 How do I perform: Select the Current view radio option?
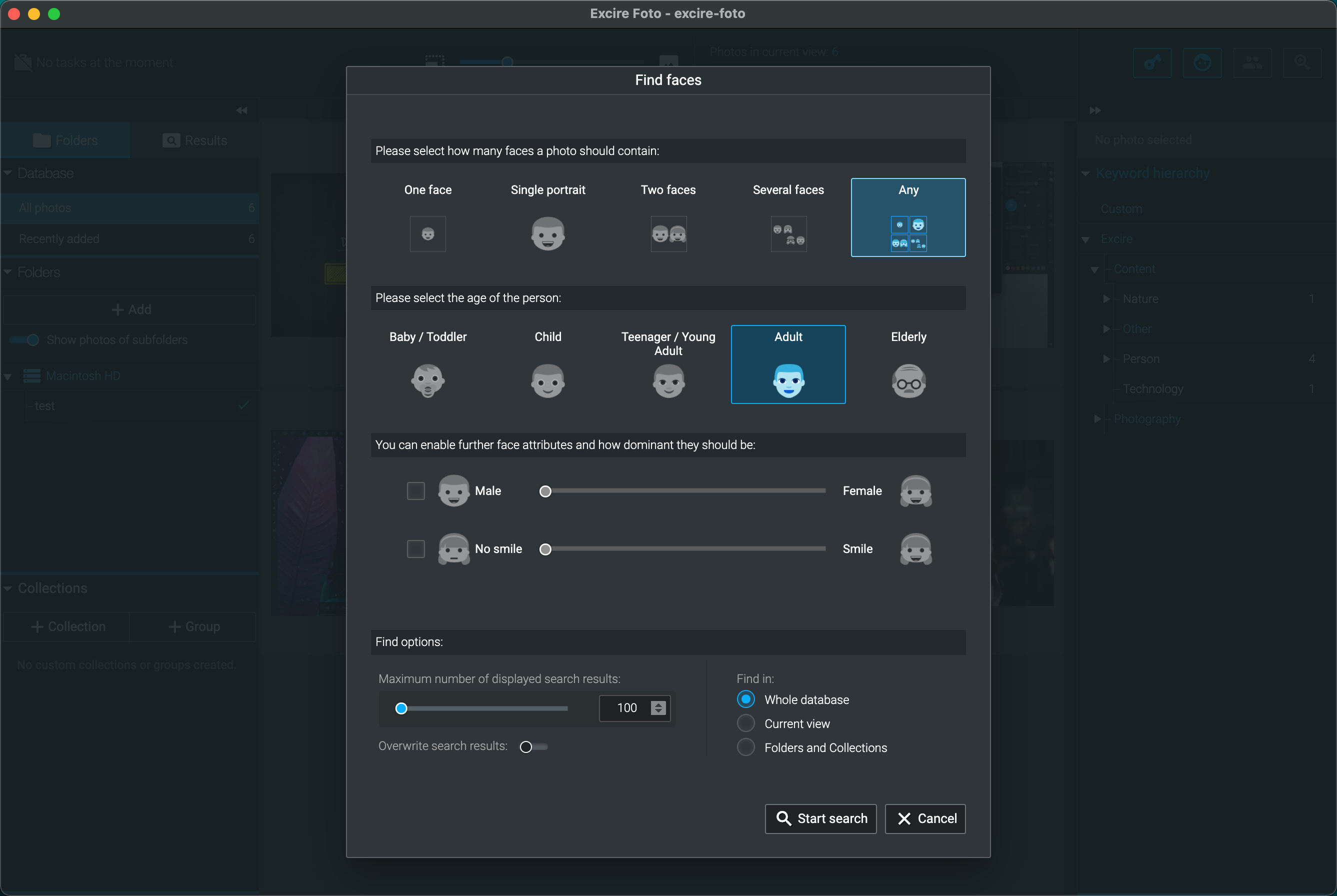pyautogui.click(x=745, y=723)
